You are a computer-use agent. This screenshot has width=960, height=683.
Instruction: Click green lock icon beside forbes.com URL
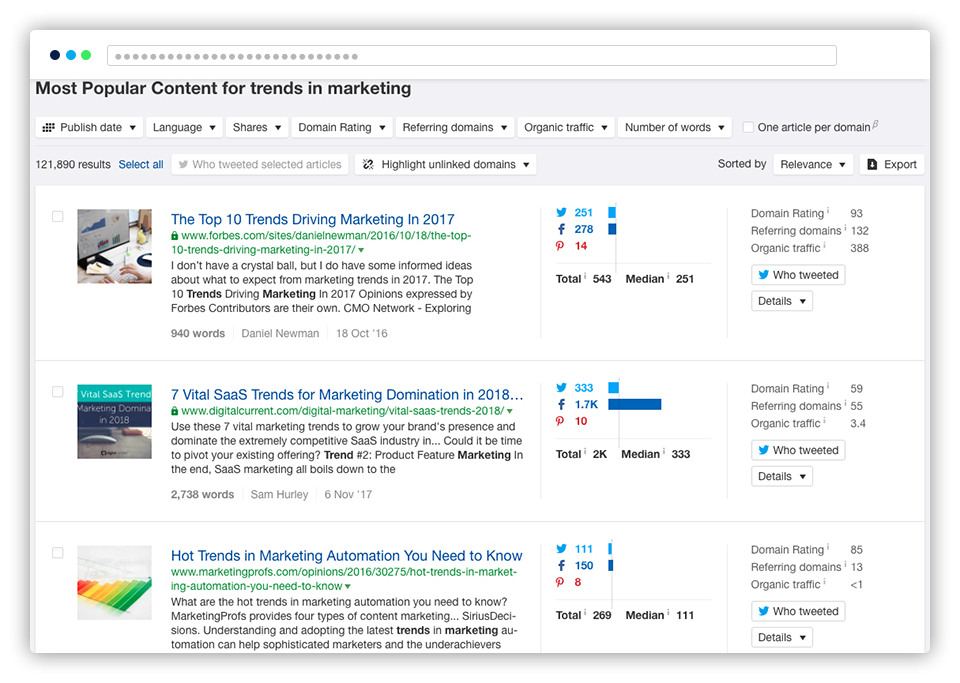[x=175, y=236]
